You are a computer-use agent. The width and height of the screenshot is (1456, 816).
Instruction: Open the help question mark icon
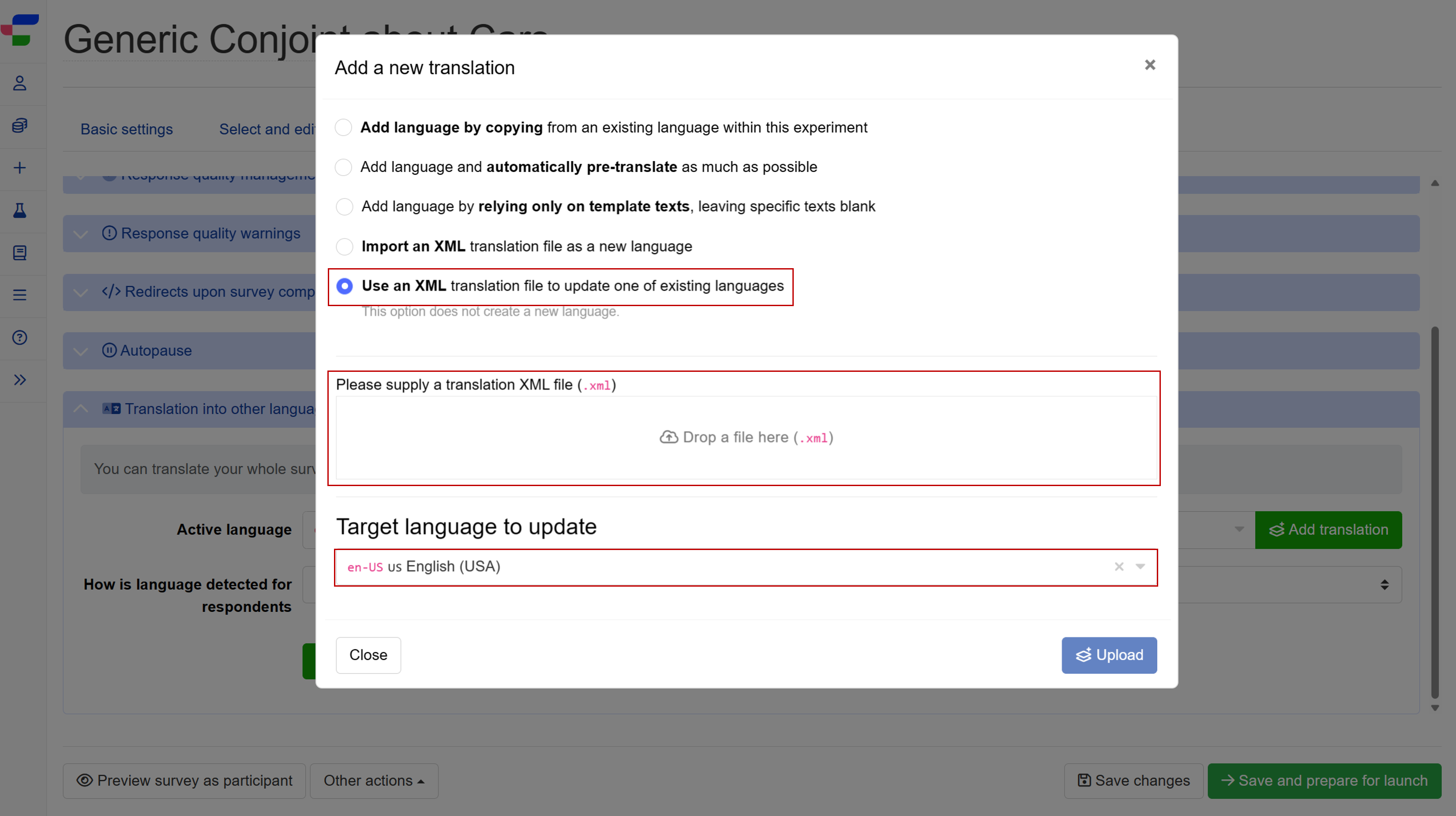tap(20, 337)
